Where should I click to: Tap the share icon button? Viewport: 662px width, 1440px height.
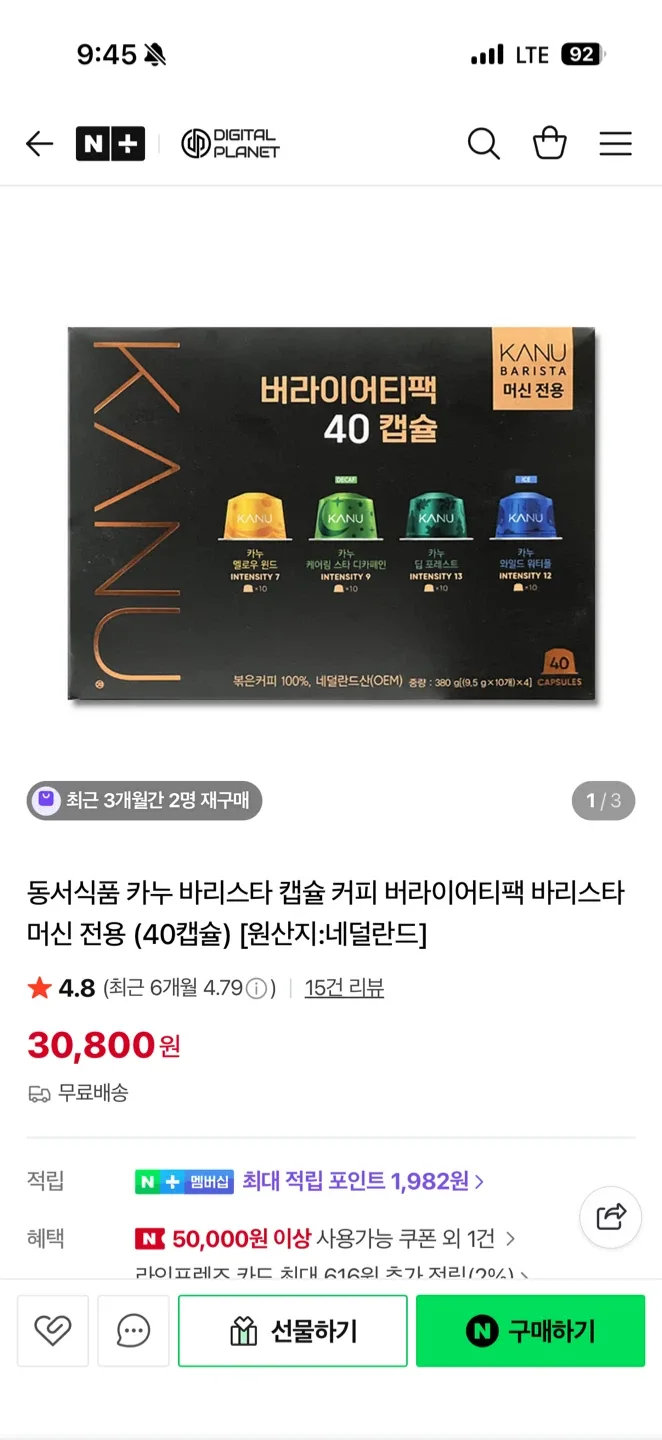click(x=610, y=1216)
